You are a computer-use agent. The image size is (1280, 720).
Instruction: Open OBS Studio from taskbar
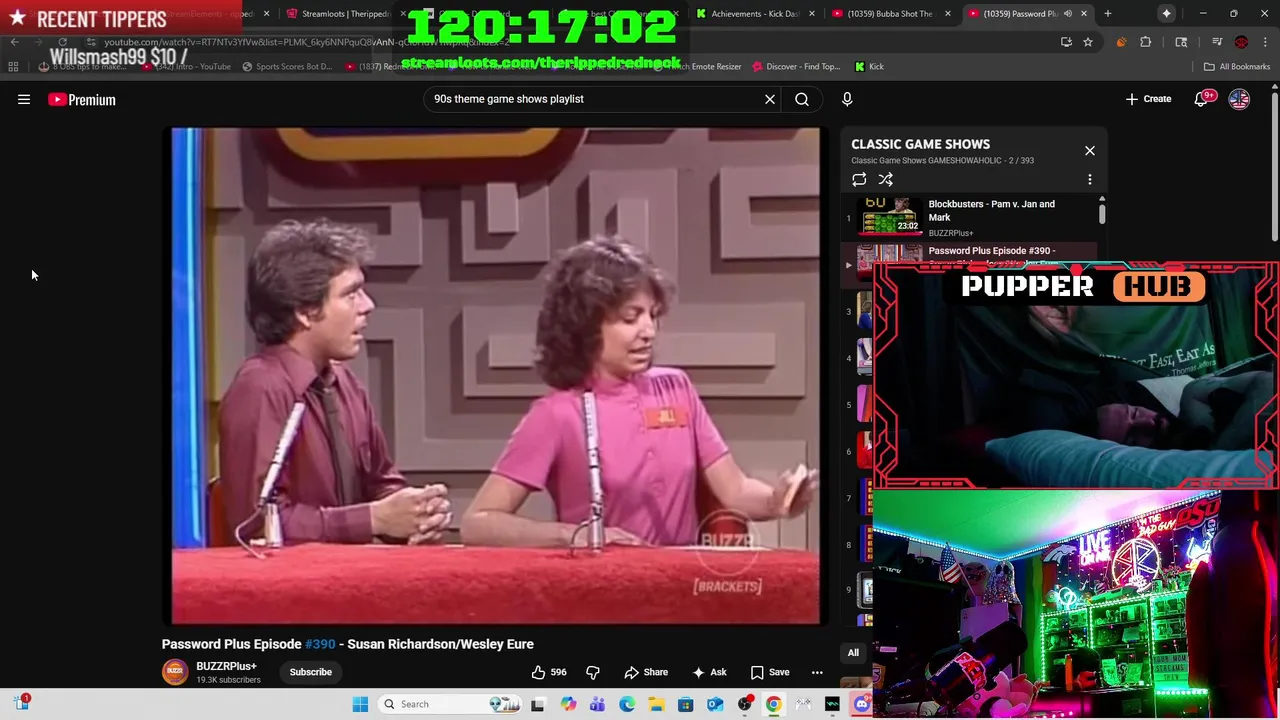(x=745, y=704)
